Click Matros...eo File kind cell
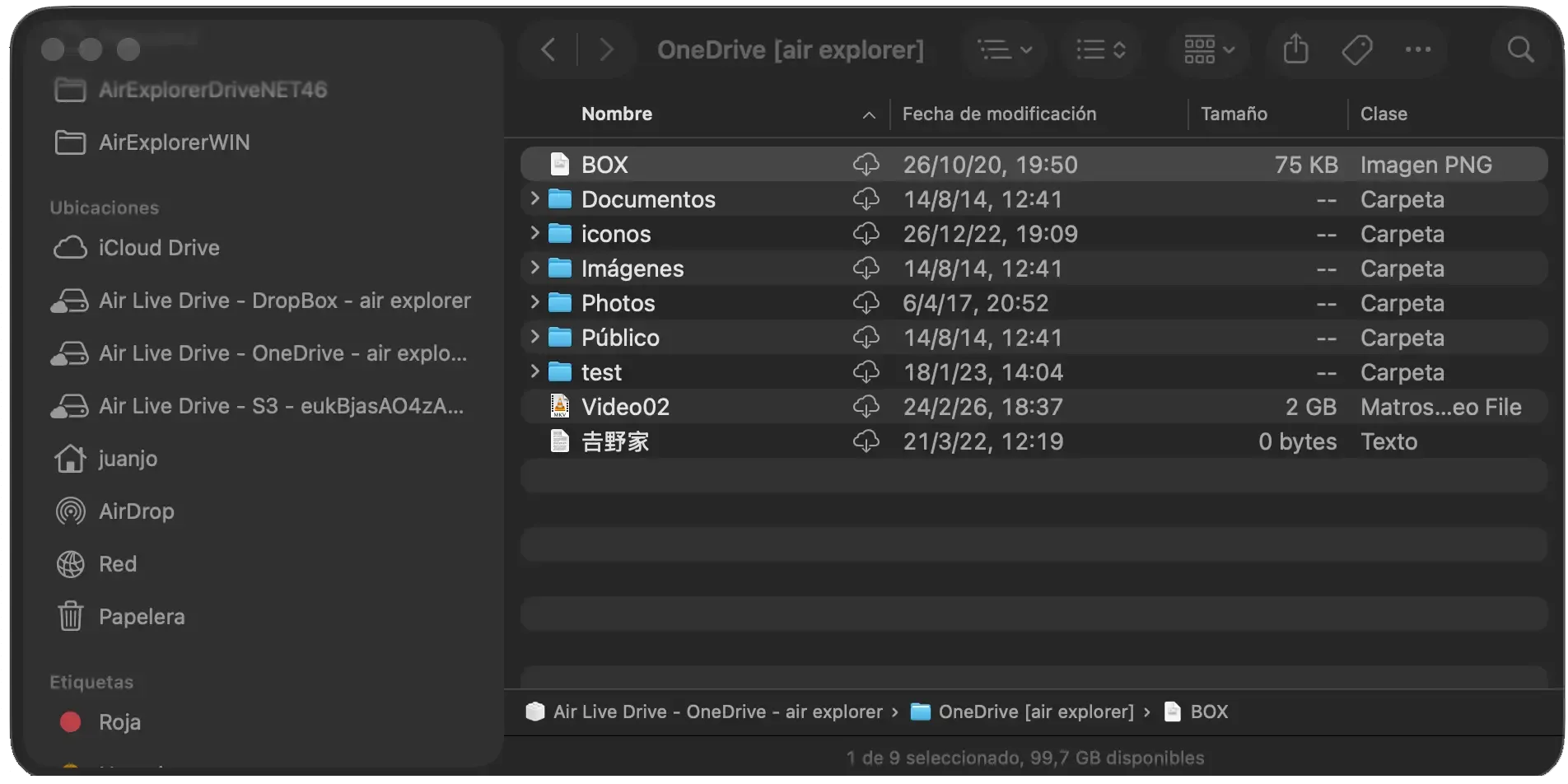This screenshot has width=1568, height=784. pos(1440,407)
